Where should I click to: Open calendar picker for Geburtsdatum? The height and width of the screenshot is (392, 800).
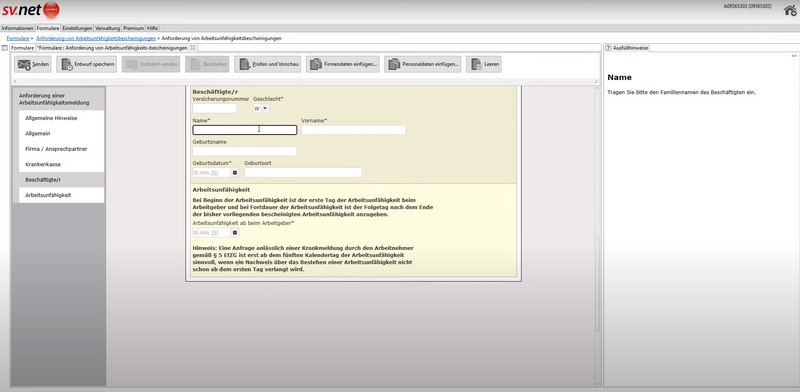pos(235,173)
